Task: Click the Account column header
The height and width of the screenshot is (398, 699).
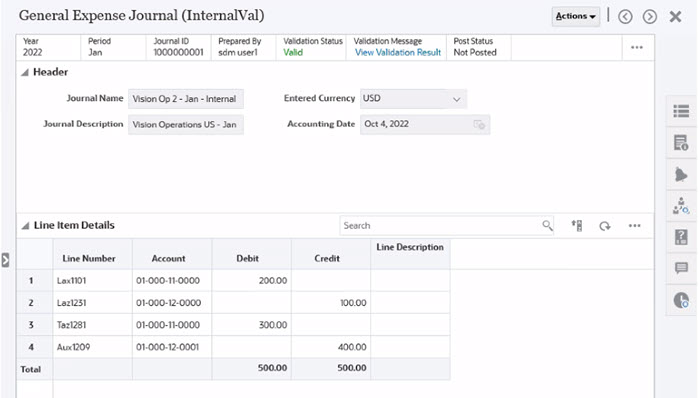Action: point(172,254)
